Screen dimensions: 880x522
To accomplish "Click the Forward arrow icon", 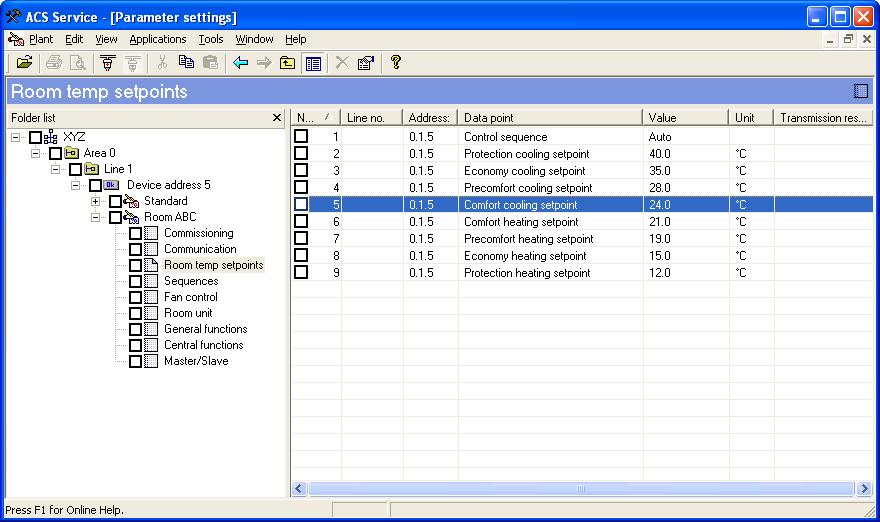I will (x=264, y=62).
